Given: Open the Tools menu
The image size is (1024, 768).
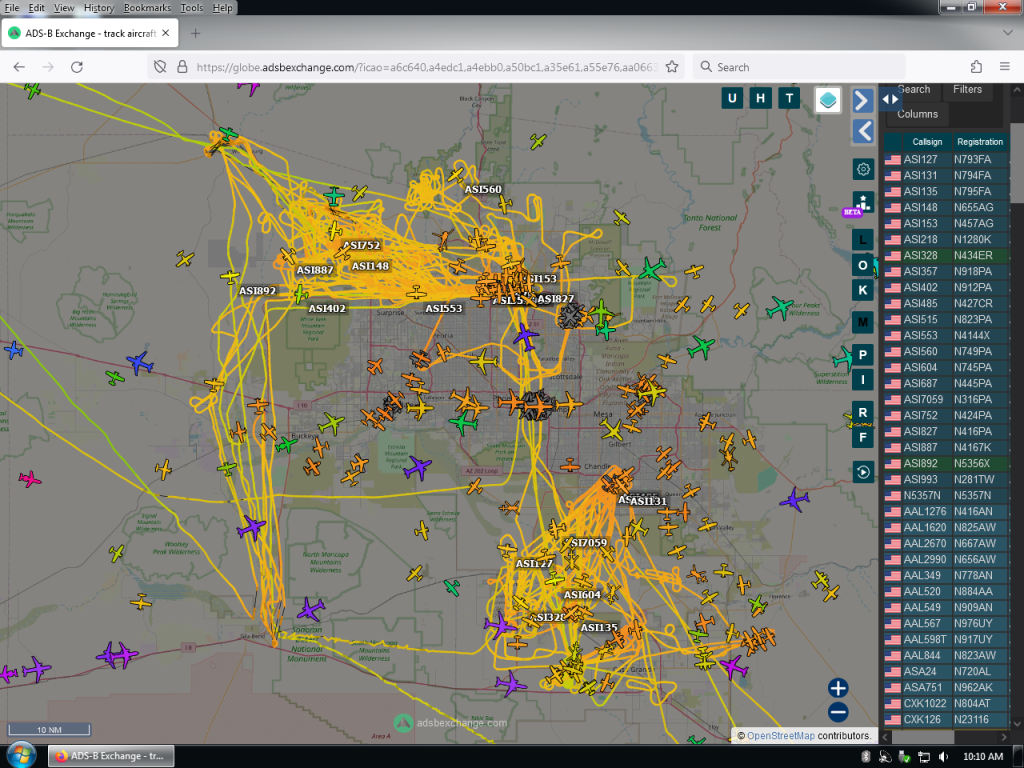Looking at the screenshot, I should pos(191,8).
